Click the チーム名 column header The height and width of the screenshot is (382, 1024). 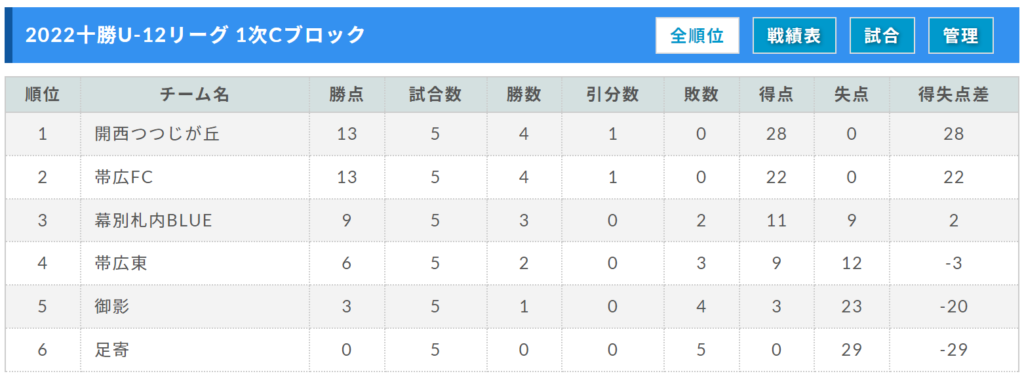click(195, 95)
